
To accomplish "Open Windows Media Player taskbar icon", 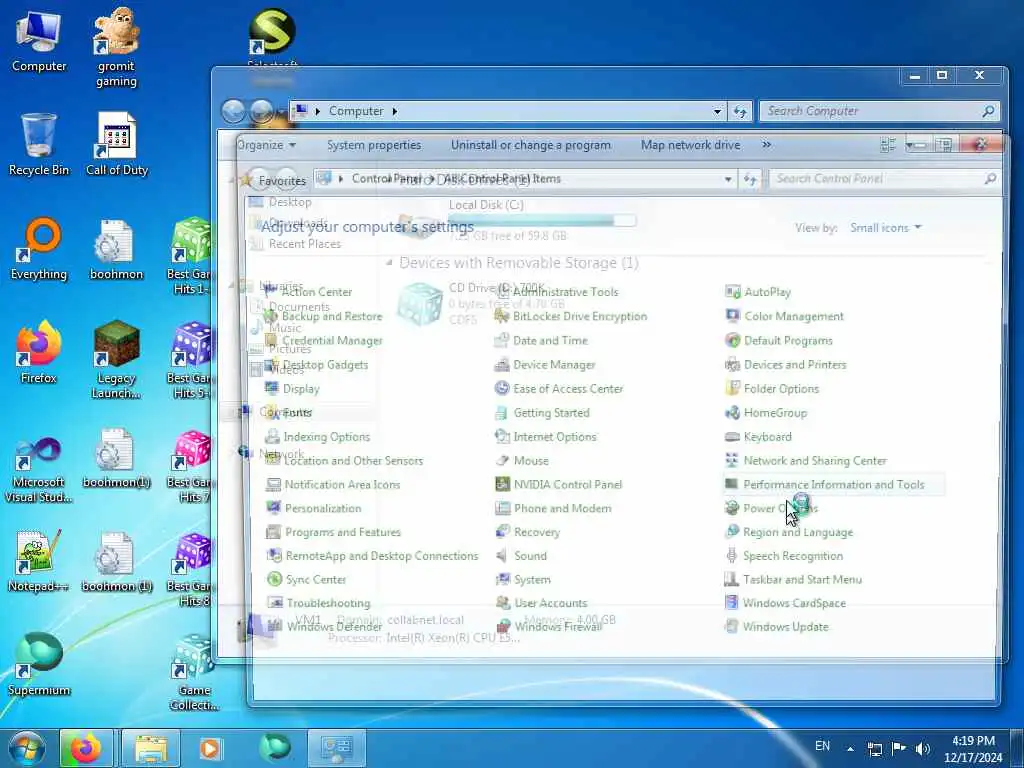I will [210, 749].
